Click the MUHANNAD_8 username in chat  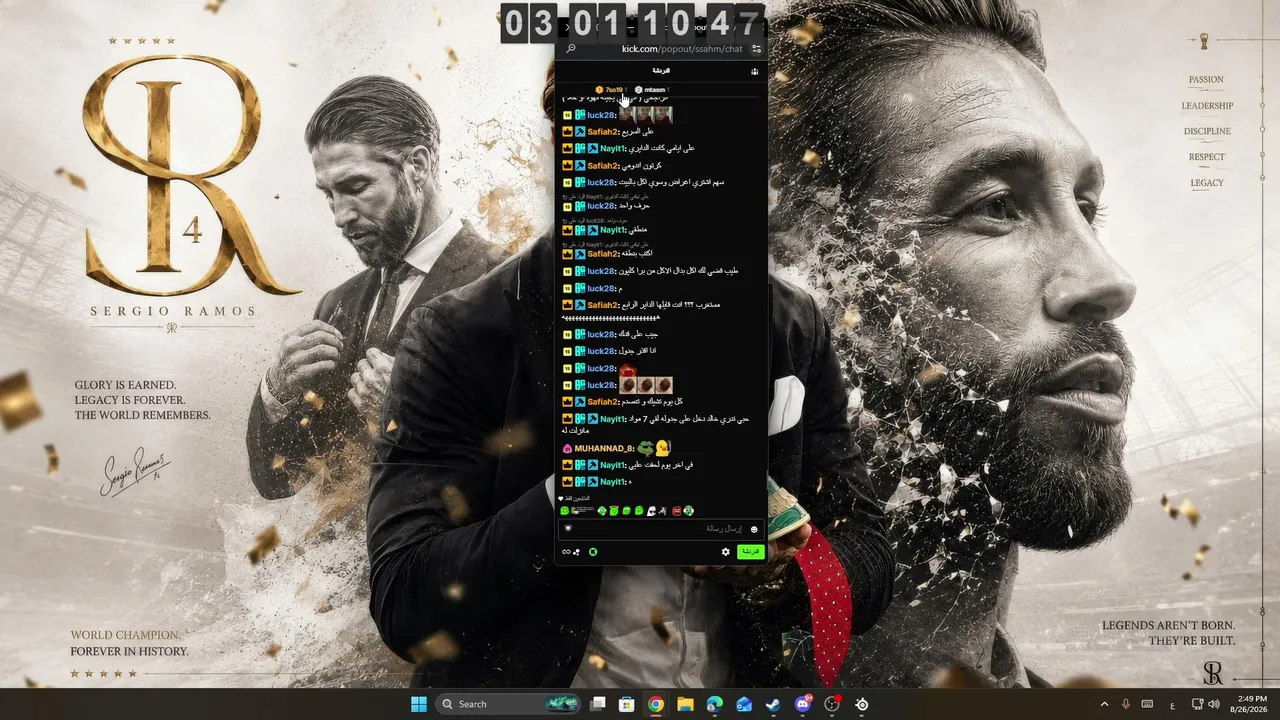[604, 449]
